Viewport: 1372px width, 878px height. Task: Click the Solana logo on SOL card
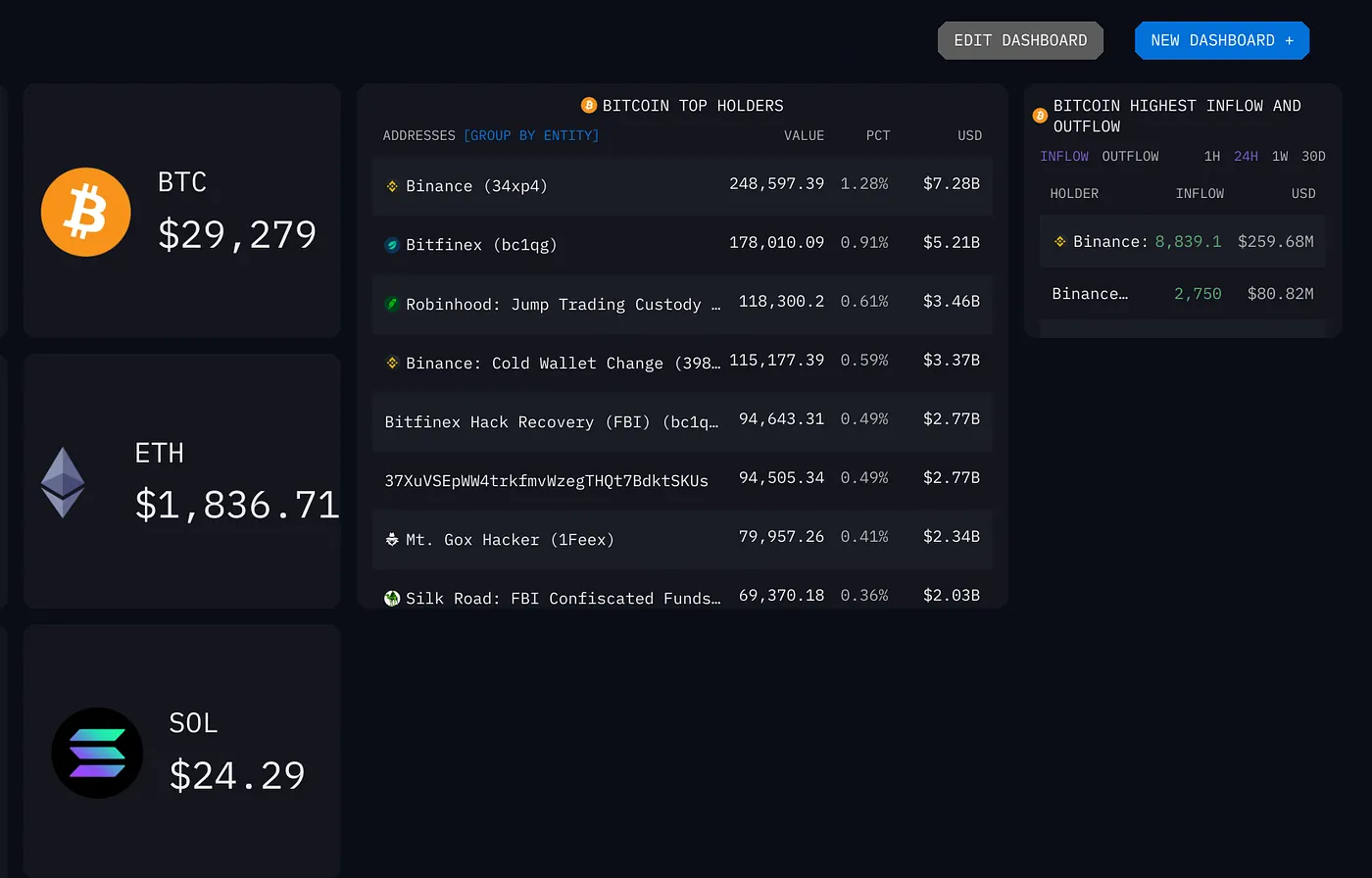[x=97, y=753]
